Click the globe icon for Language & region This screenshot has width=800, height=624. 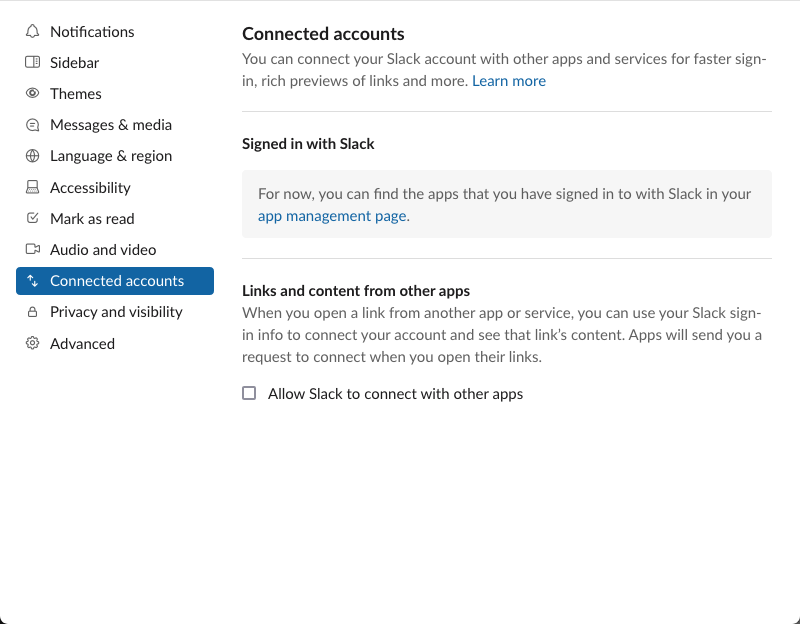click(x=32, y=156)
